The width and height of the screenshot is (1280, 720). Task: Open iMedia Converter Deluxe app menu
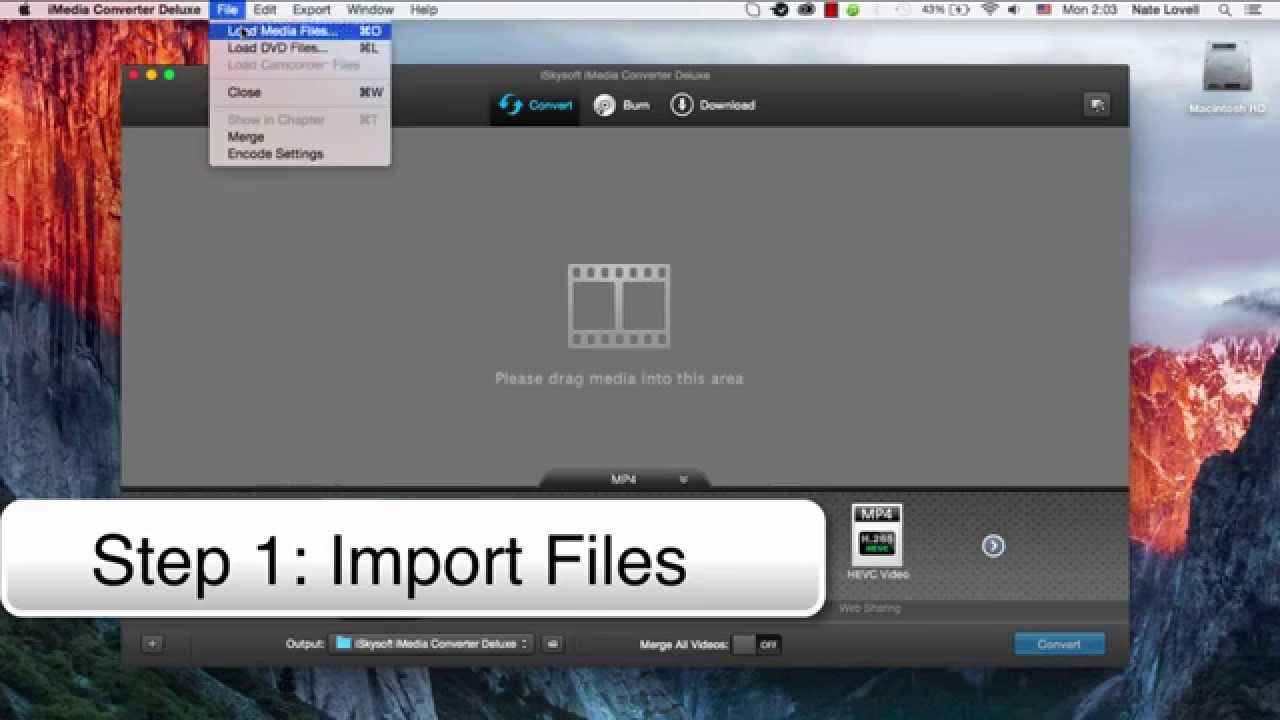click(123, 9)
